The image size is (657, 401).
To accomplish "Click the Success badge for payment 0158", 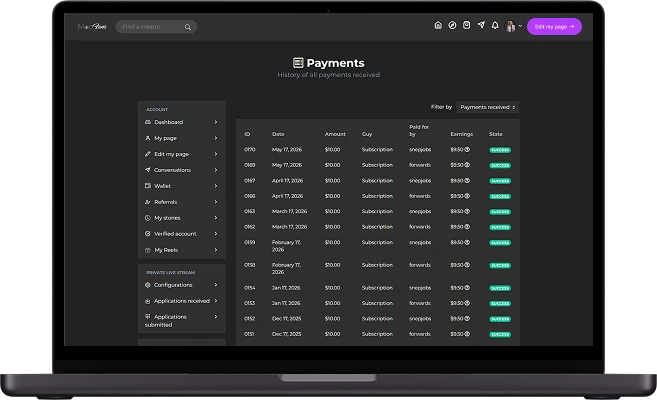I will 500,266.
